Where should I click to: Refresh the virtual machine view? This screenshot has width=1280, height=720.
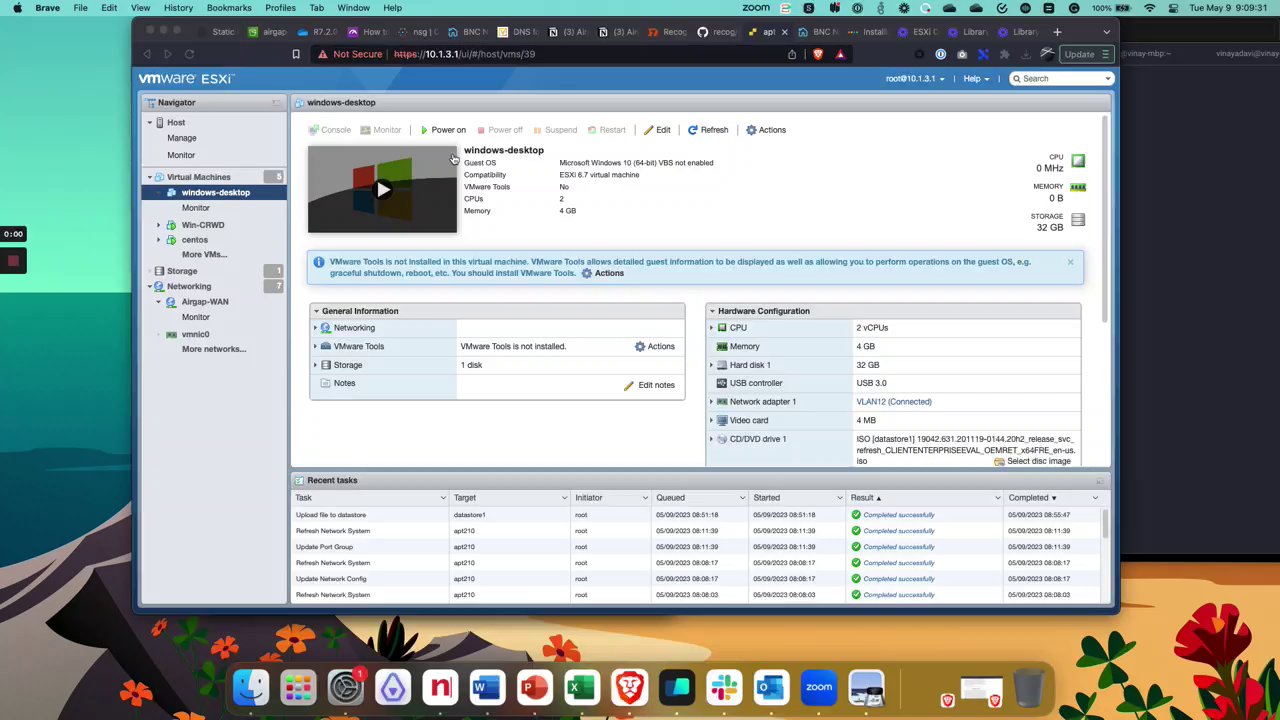pyautogui.click(x=708, y=130)
